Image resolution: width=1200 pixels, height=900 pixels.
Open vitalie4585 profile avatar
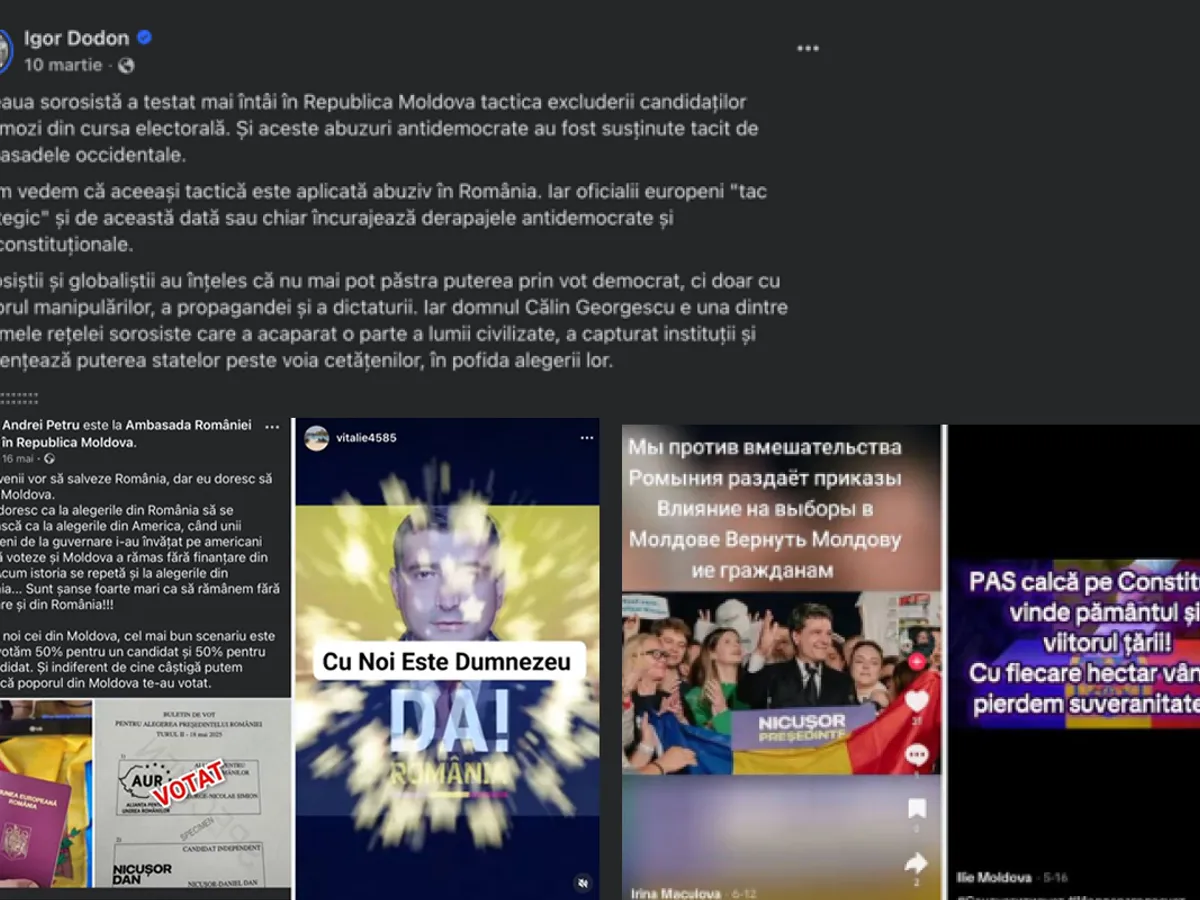tap(317, 438)
